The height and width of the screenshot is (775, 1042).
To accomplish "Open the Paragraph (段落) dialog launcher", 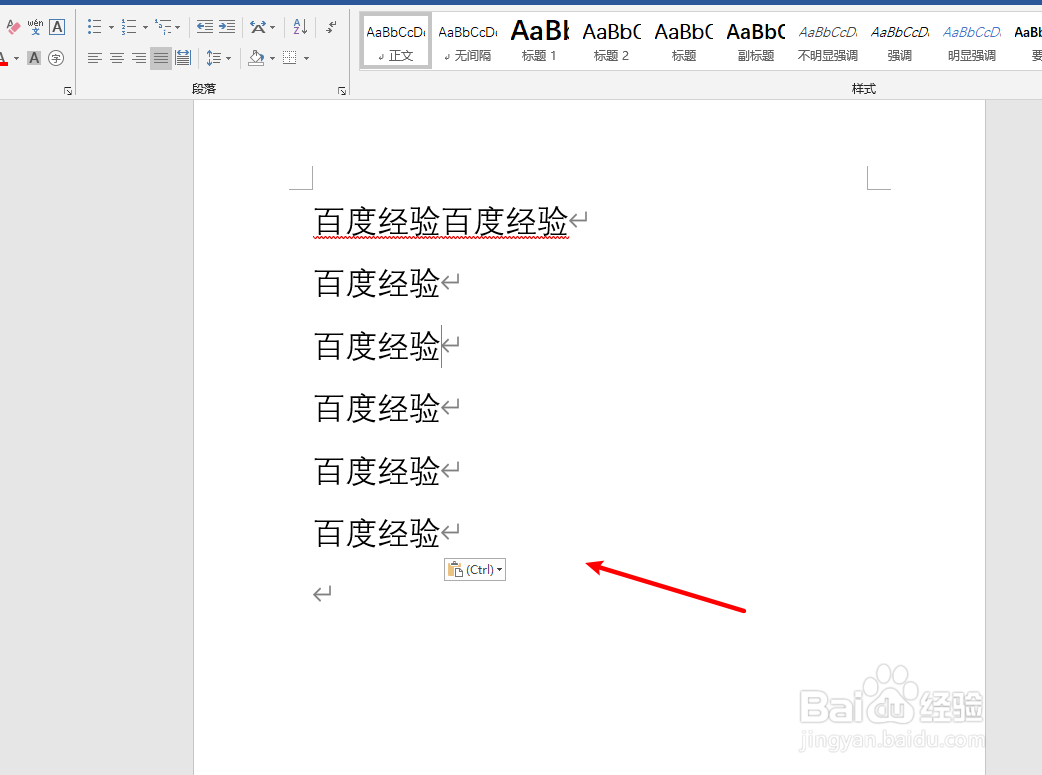I will click(x=342, y=90).
